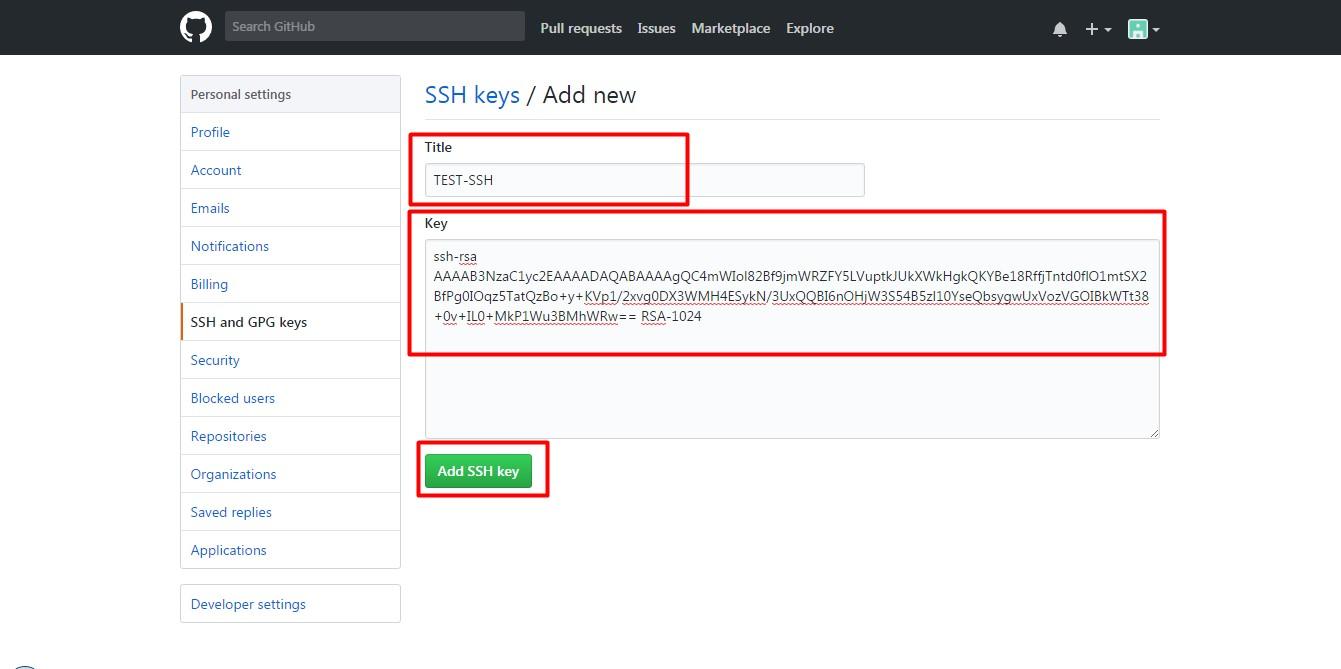The image size is (1341, 669).
Task: Click the Title field containing TEST-SSH
Action: [x=644, y=180]
